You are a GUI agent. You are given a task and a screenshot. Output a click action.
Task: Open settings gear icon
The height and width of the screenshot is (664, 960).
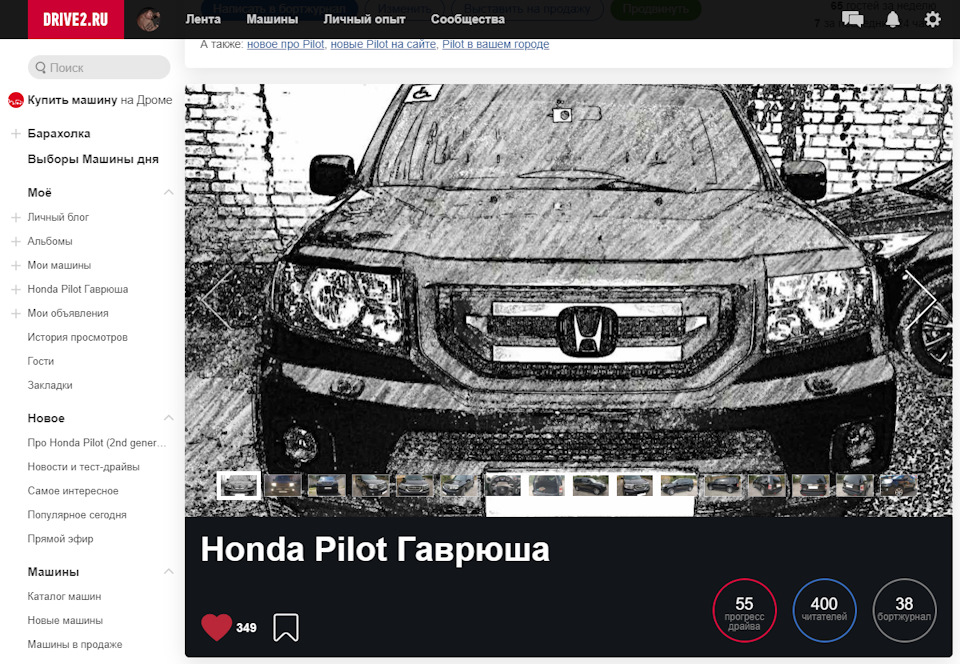932,20
